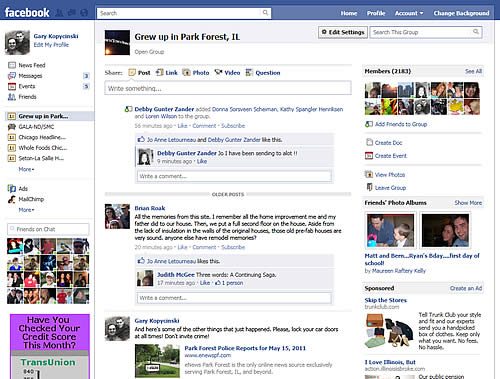
Task: Click thumbs-up icon beside '1 person'
Action: point(218,283)
